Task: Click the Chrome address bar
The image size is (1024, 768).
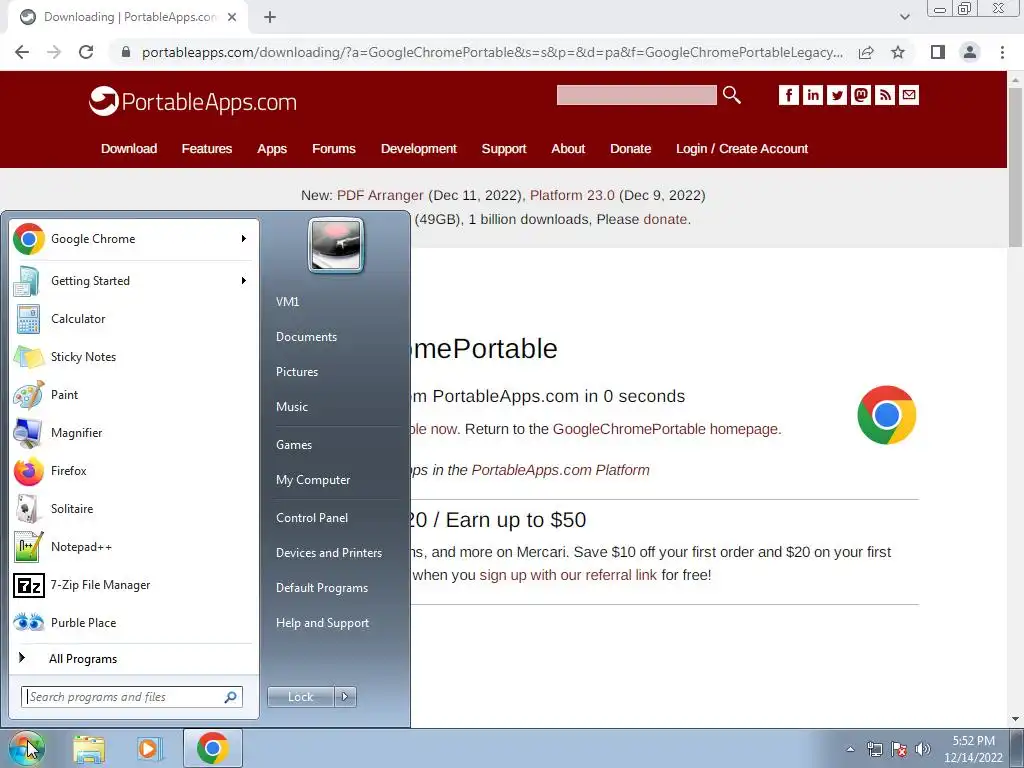Action: (x=492, y=52)
